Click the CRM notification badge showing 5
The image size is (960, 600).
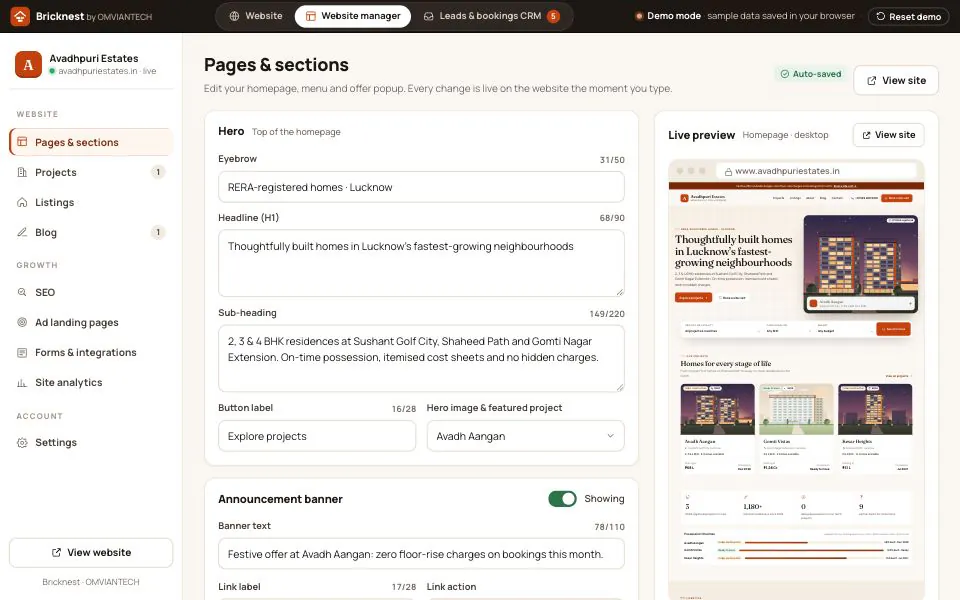click(x=553, y=17)
